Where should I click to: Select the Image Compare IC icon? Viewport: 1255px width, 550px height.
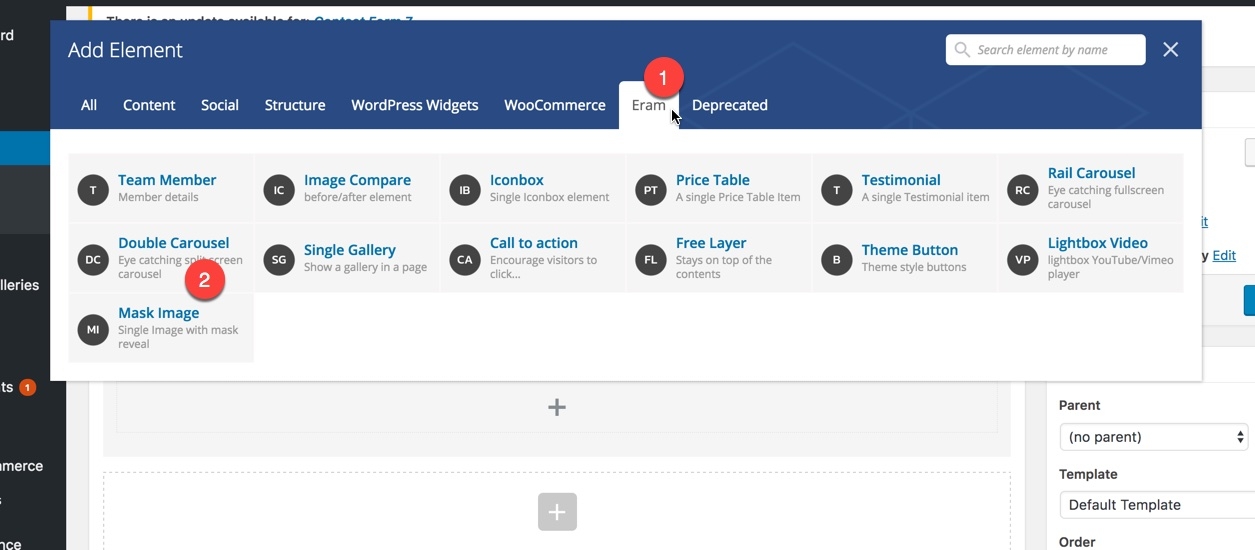[279, 190]
